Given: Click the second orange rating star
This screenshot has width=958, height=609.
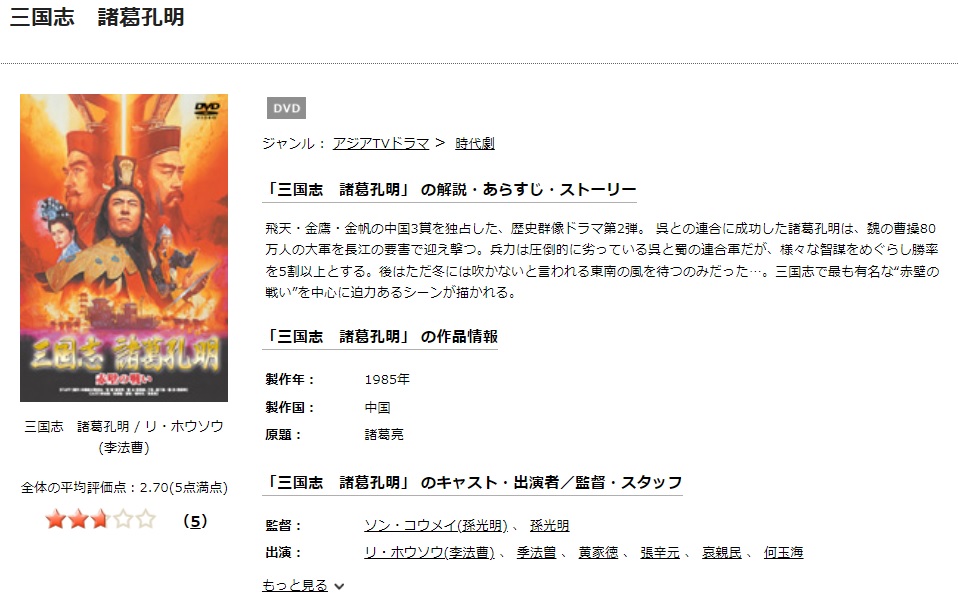Looking at the screenshot, I should tap(78, 520).
